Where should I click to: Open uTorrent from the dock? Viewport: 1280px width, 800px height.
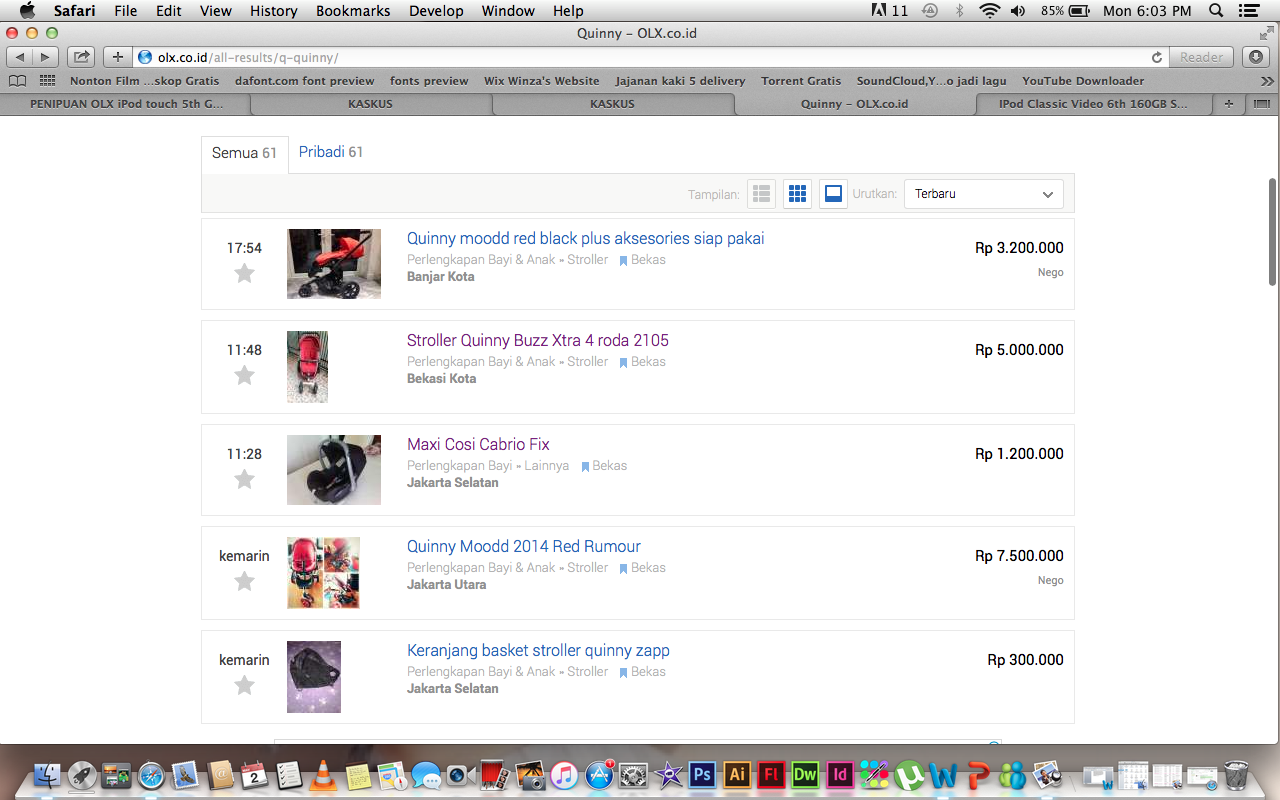click(909, 774)
